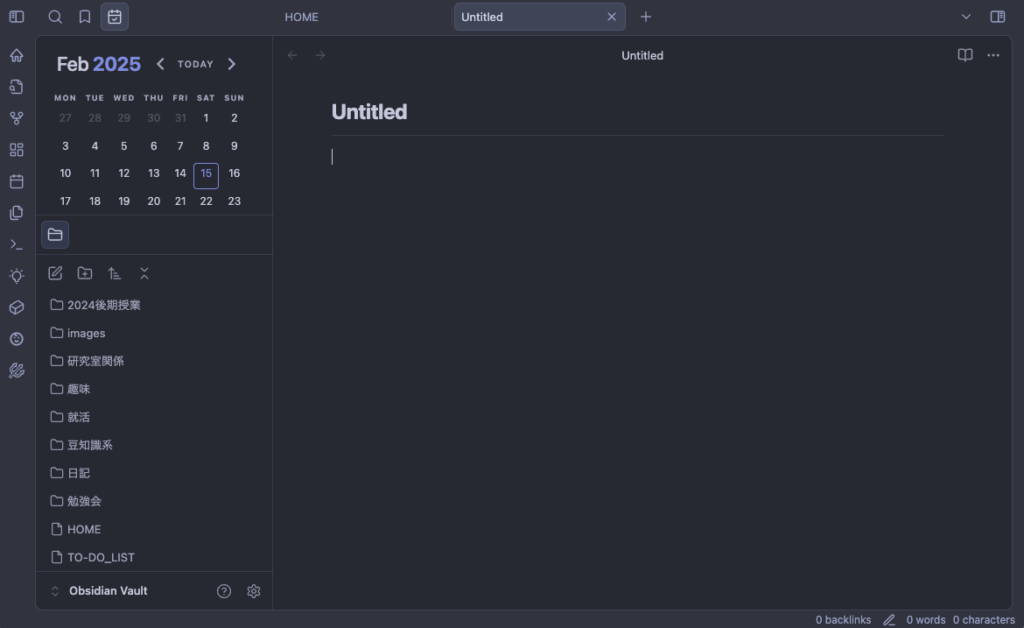This screenshot has width=1024, height=628.
Task: Navigate back with left arrow
Action: [293, 55]
